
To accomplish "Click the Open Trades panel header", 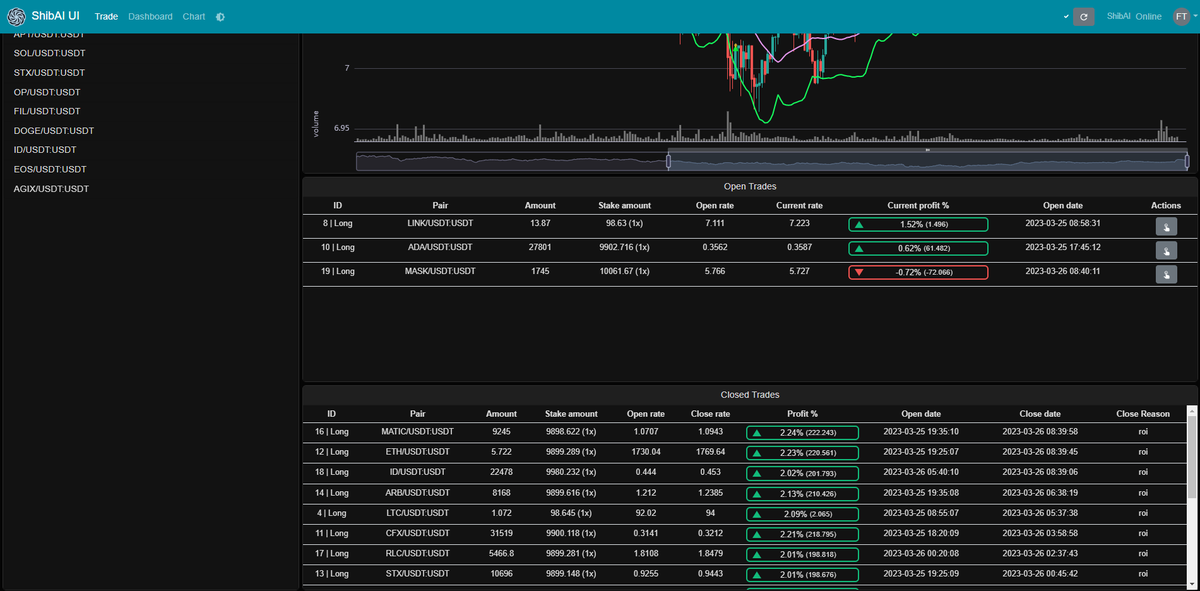I will click(x=749, y=186).
